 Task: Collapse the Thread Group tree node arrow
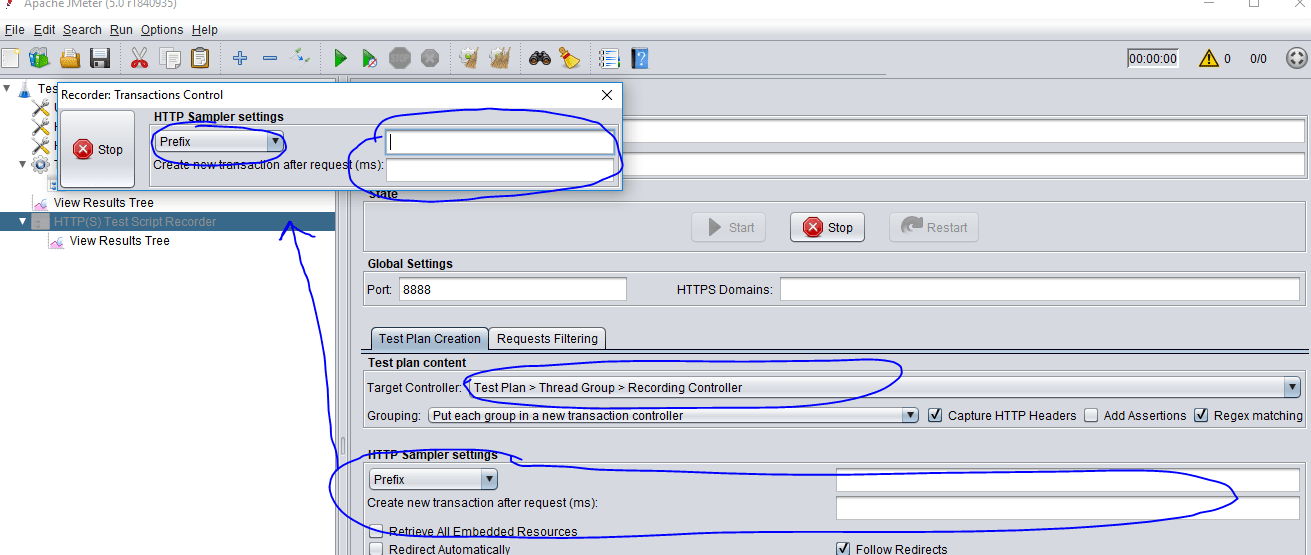tap(23, 164)
